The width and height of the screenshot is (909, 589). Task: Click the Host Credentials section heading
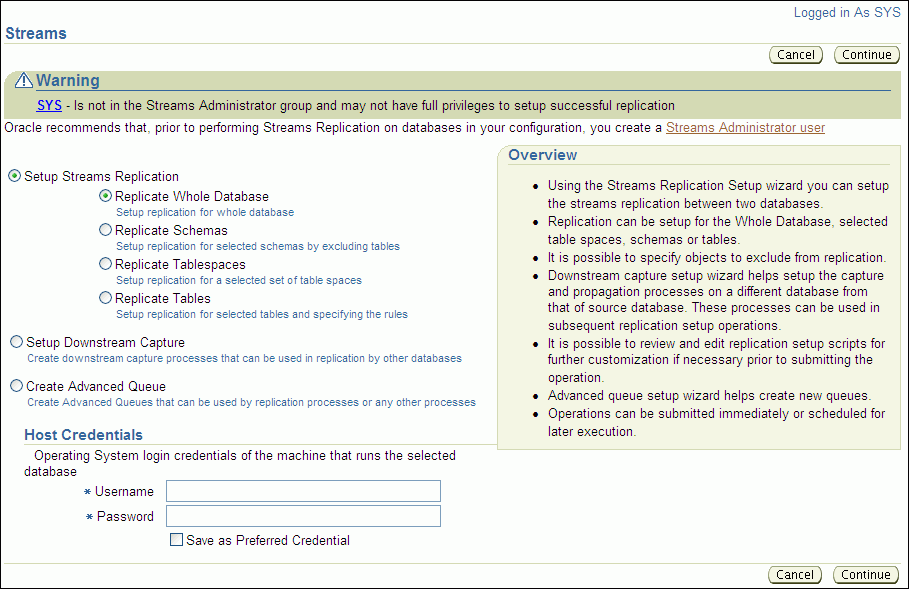point(83,435)
